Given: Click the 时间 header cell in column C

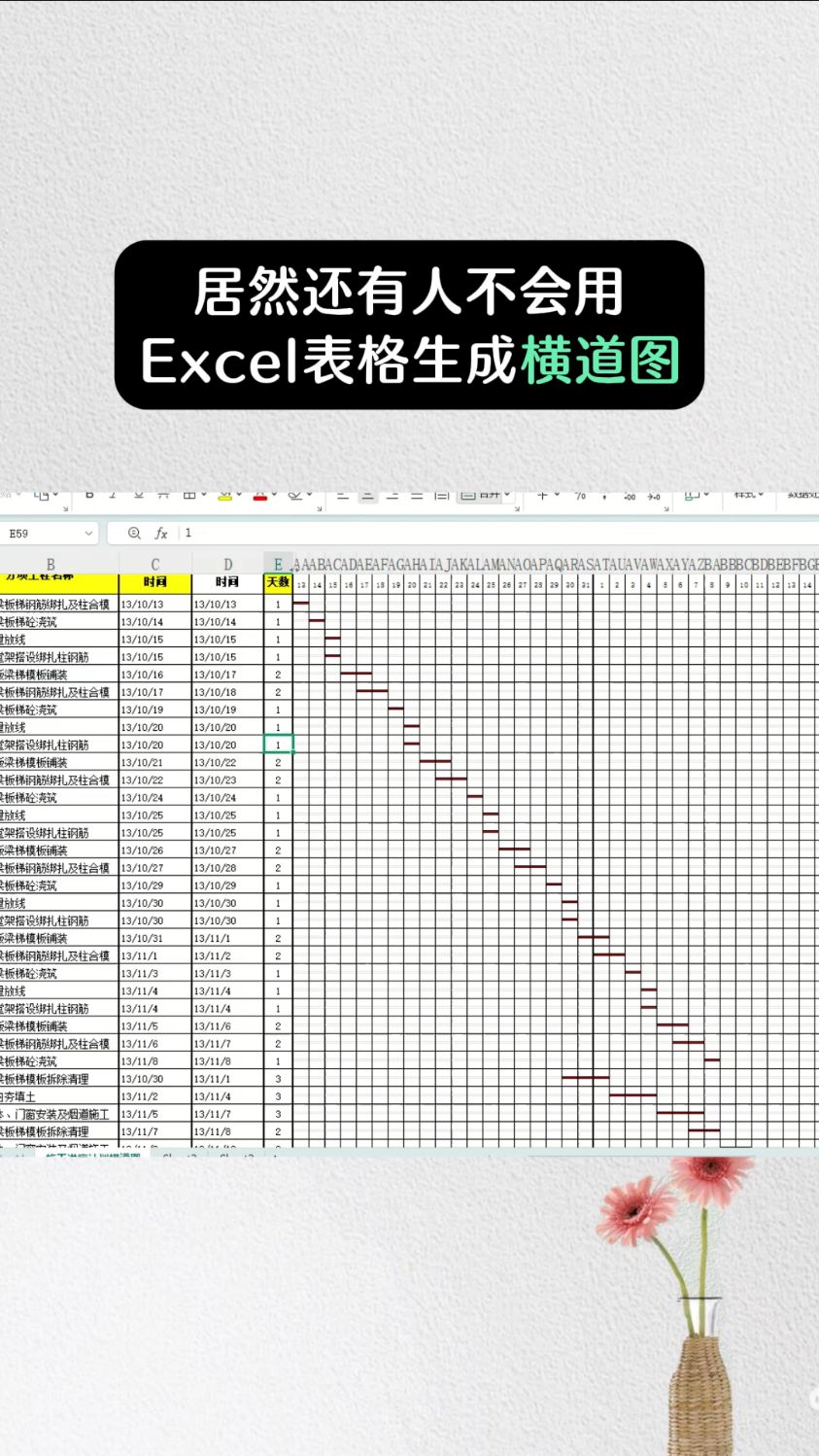Looking at the screenshot, I should tap(155, 582).
